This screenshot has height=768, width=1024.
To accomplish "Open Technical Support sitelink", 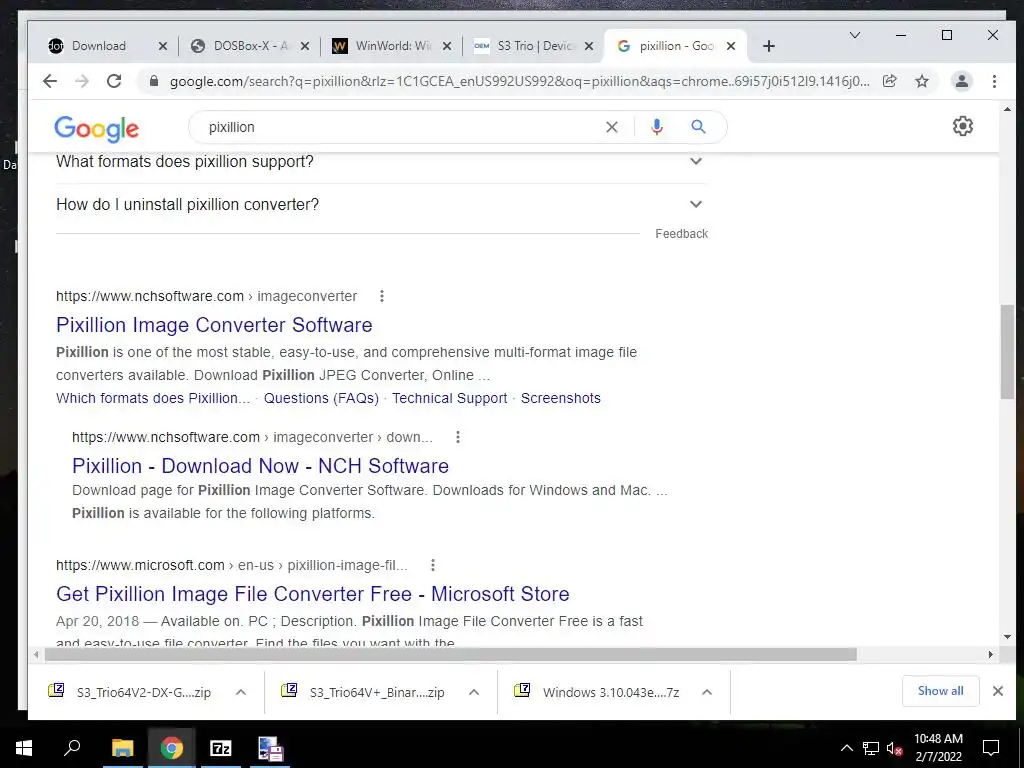I will click(x=449, y=398).
